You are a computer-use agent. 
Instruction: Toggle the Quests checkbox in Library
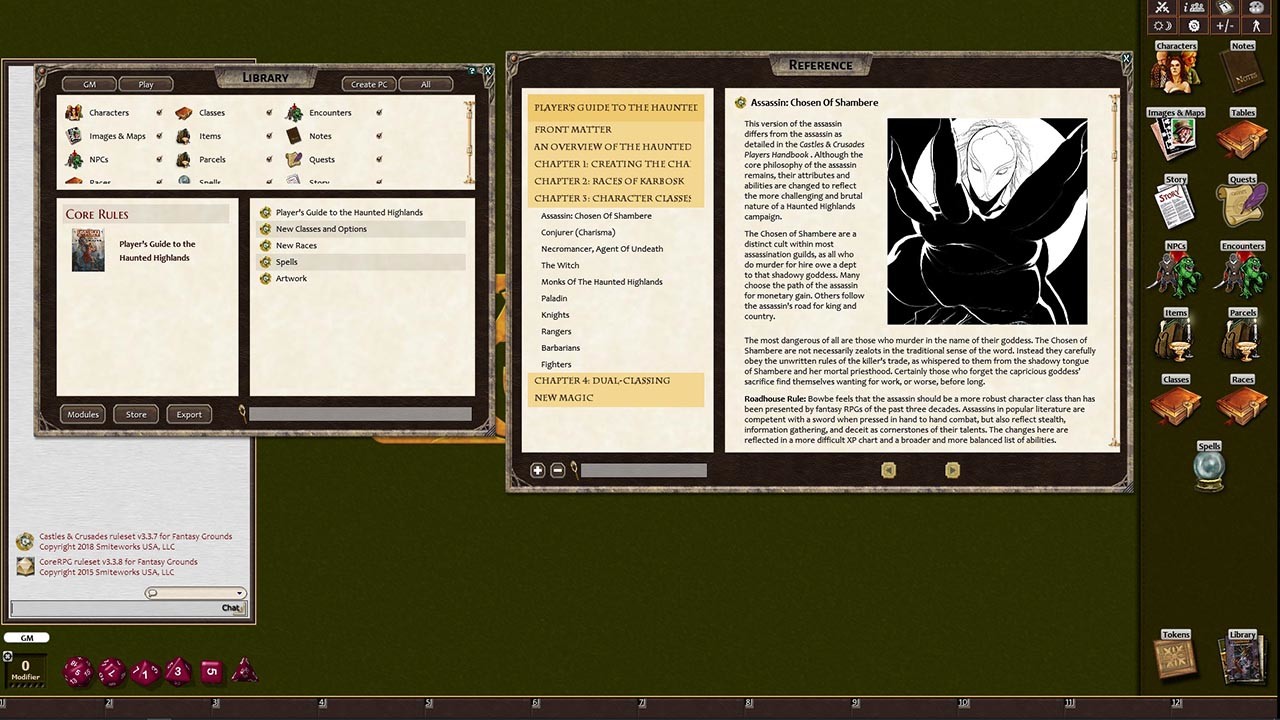click(379, 159)
